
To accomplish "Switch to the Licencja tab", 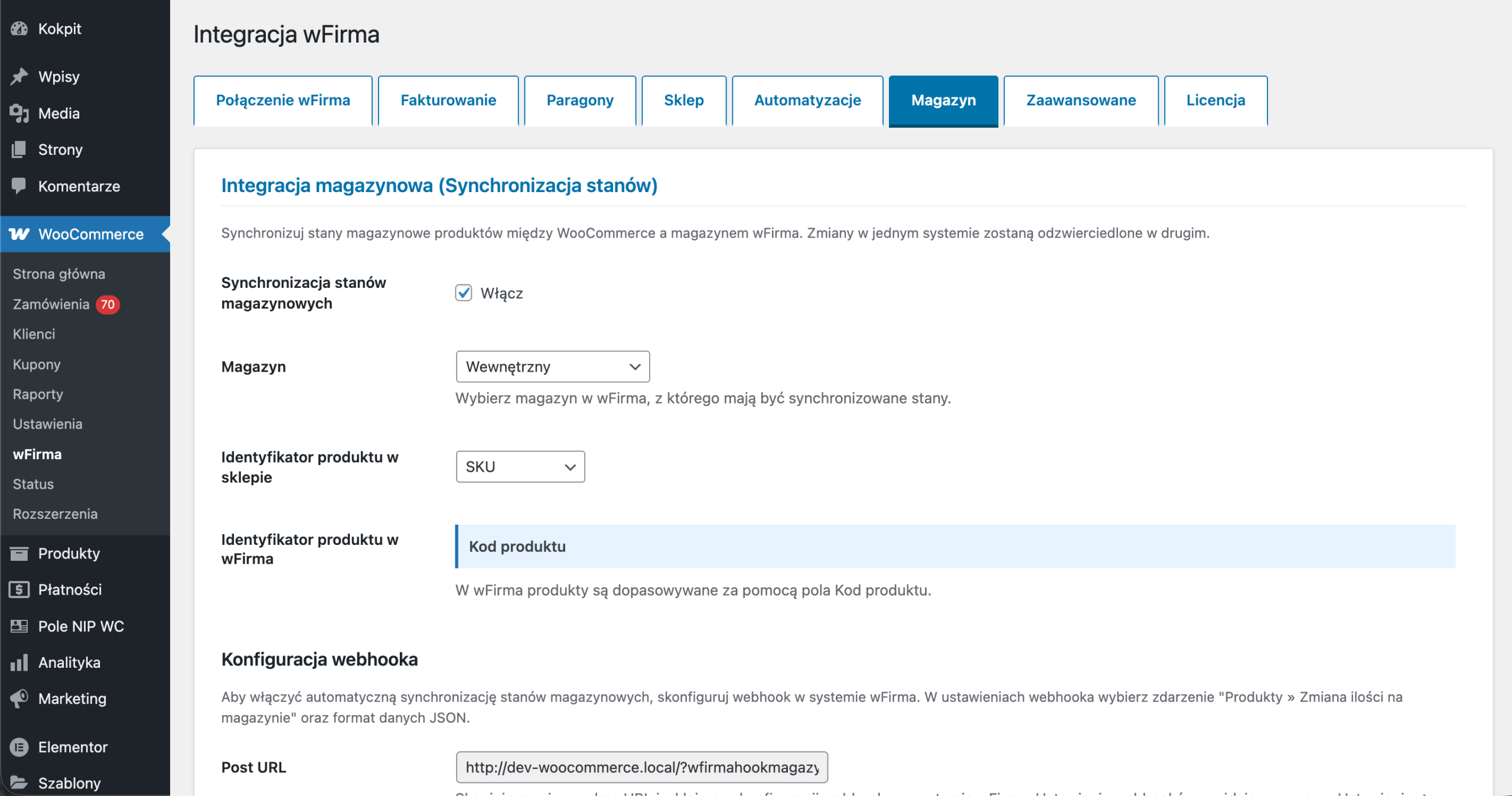I will tap(1216, 100).
